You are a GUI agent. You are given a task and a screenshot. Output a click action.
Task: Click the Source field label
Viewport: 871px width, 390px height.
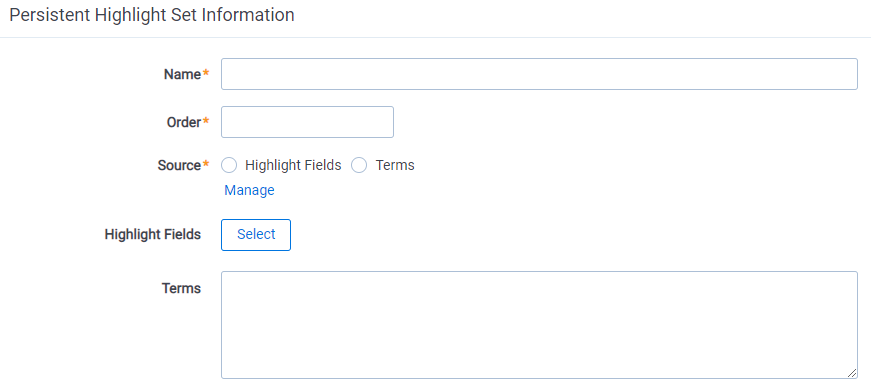179,166
